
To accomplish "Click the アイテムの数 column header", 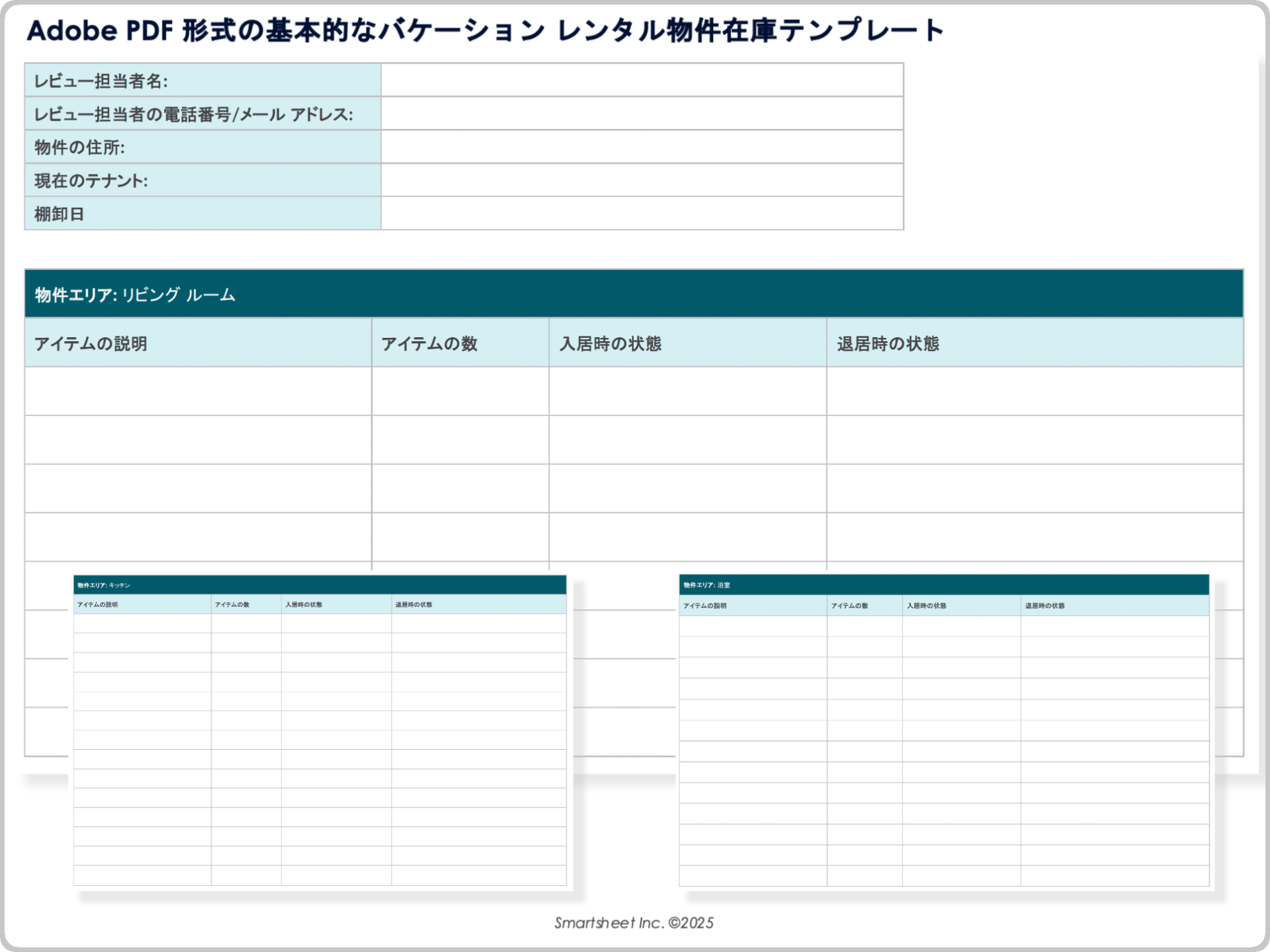I will tap(431, 343).
